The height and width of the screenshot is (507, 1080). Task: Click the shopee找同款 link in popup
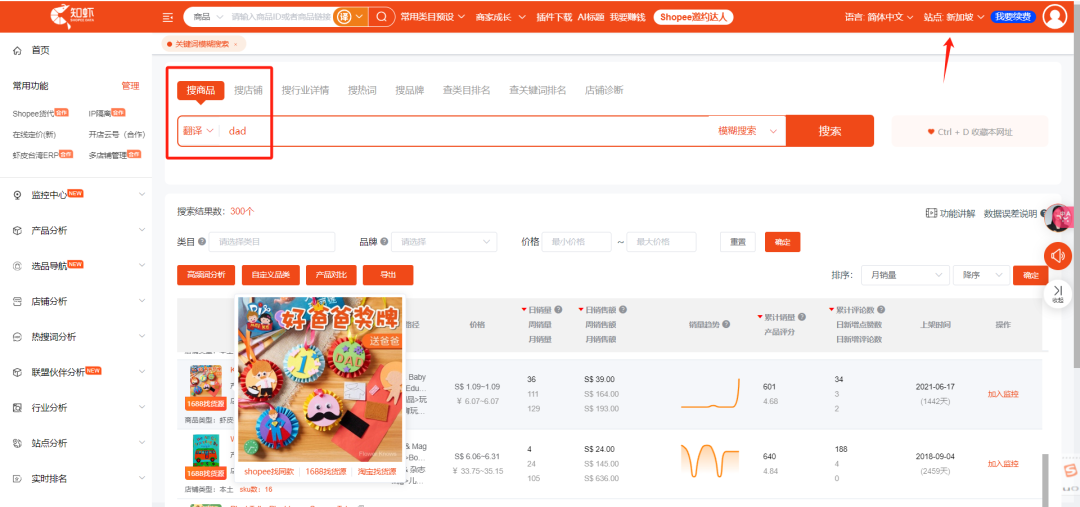pos(269,472)
